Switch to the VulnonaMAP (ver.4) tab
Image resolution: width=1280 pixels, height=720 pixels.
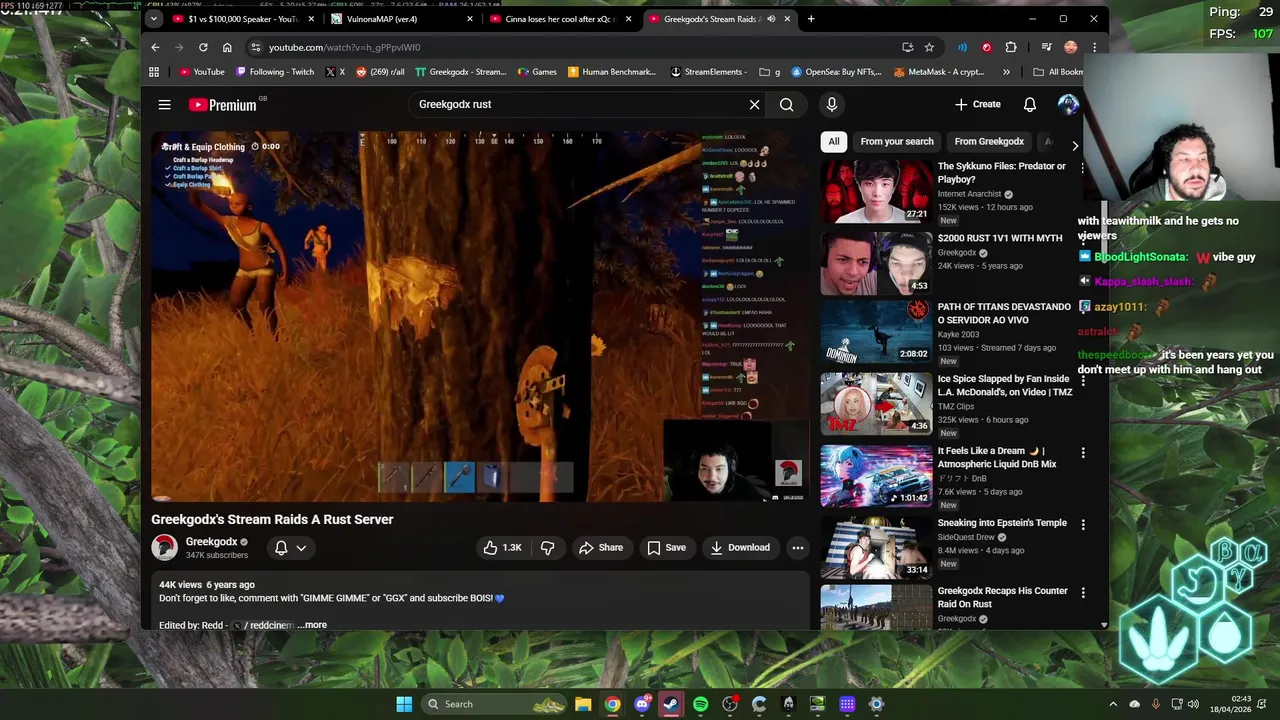[402, 19]
